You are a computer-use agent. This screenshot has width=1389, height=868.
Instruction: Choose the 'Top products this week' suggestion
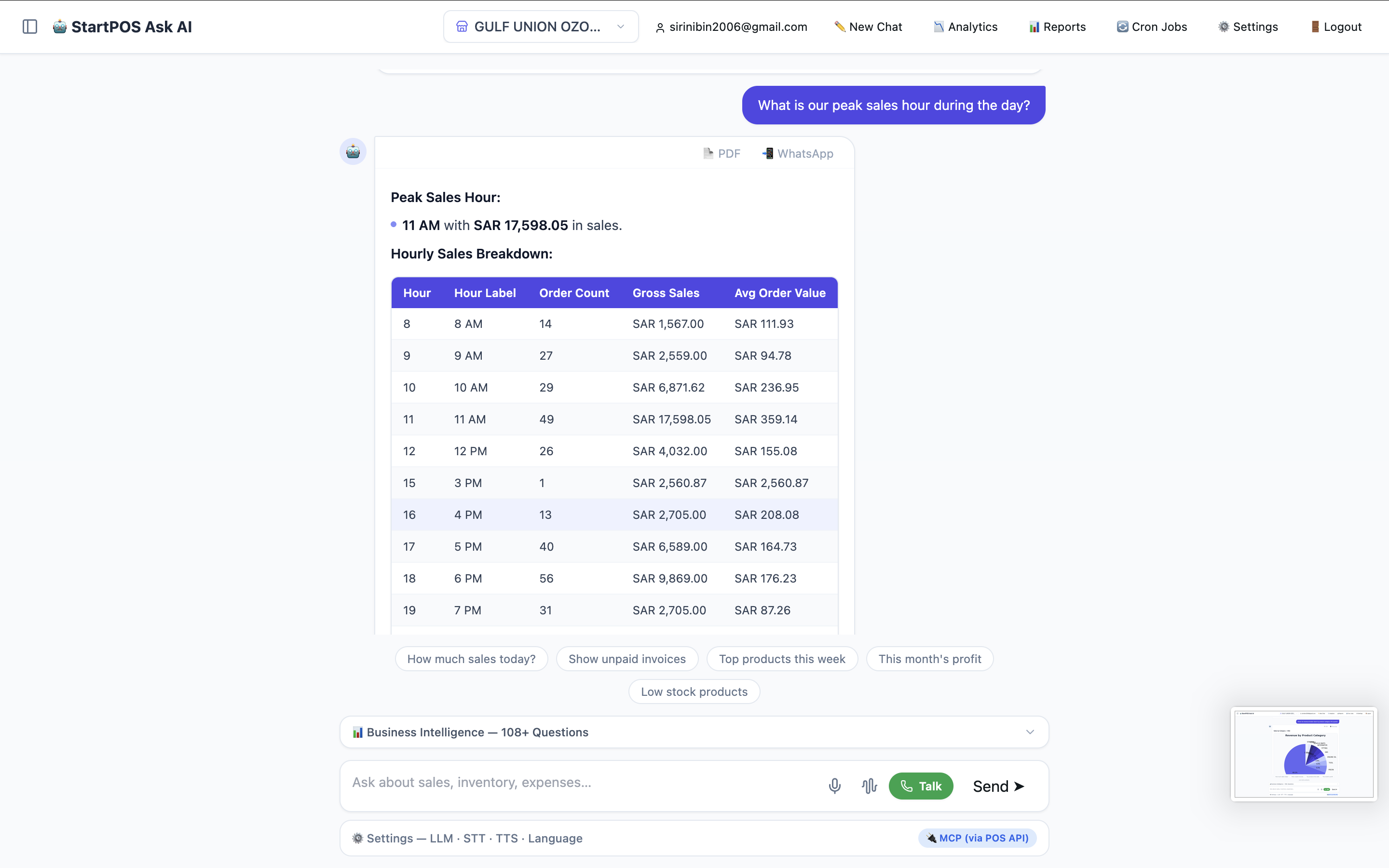(x=782, y=659)
